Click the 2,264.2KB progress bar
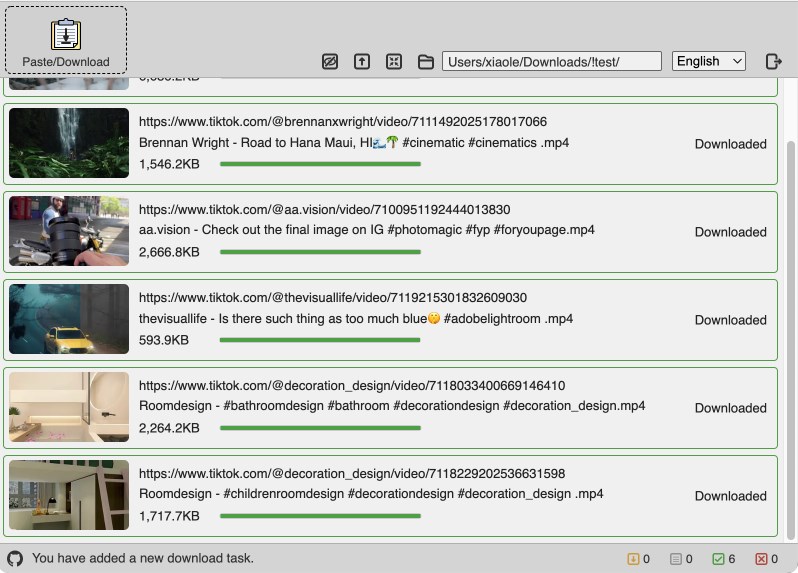The image size is (798, 573). (320, 428)
